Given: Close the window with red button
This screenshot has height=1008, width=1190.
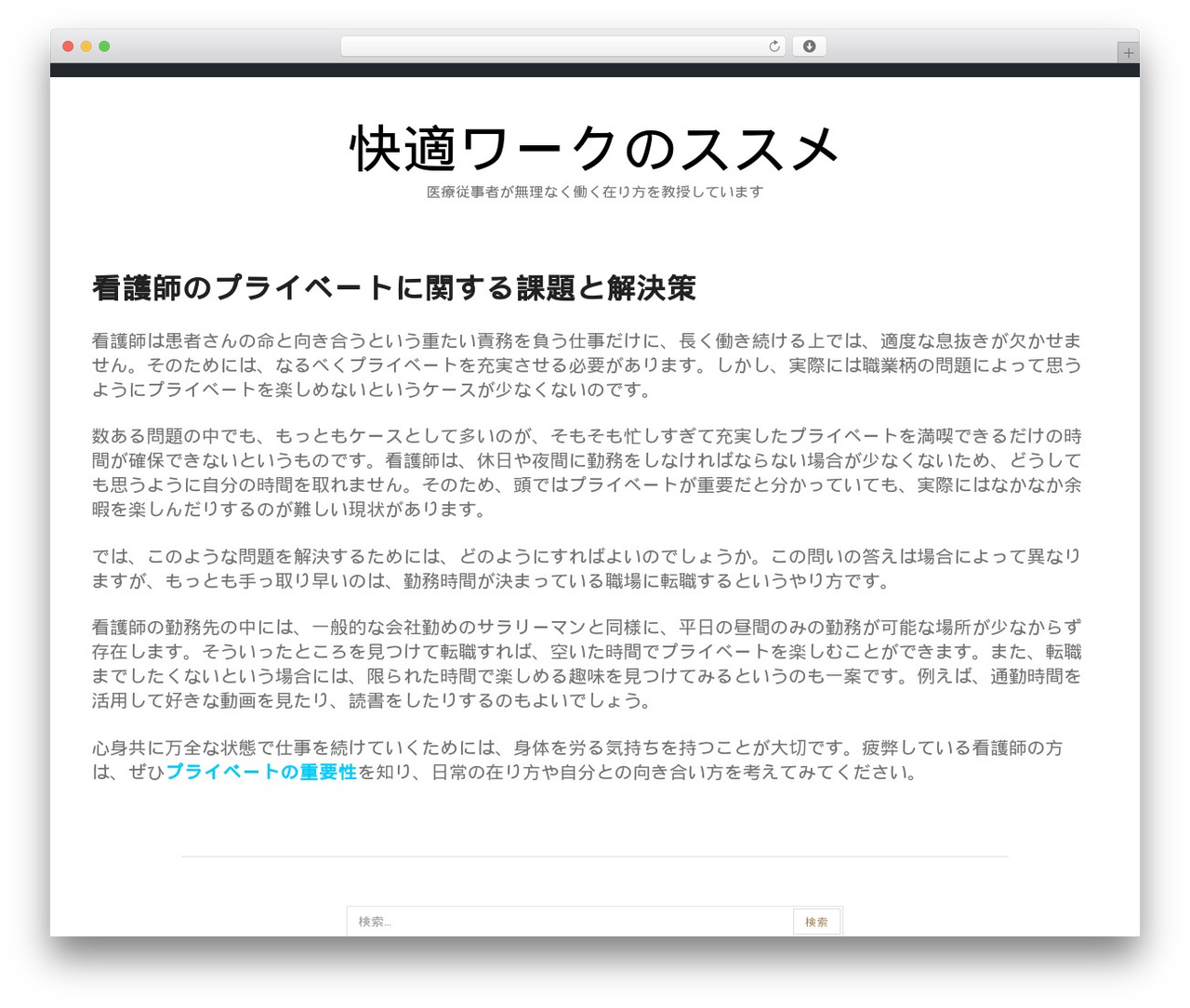Looking at the screenshot, I should point(68,46).
